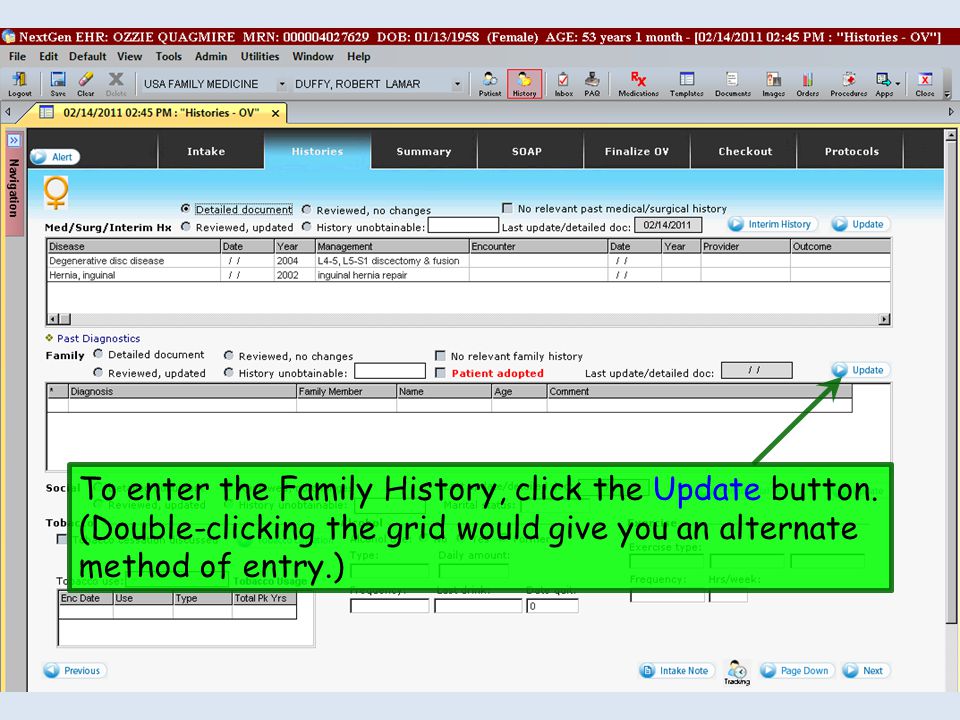Viewport: 960px width, 720px height.
Task: Open the Procedures toolbar icon
Action: [x=849, y=84]
